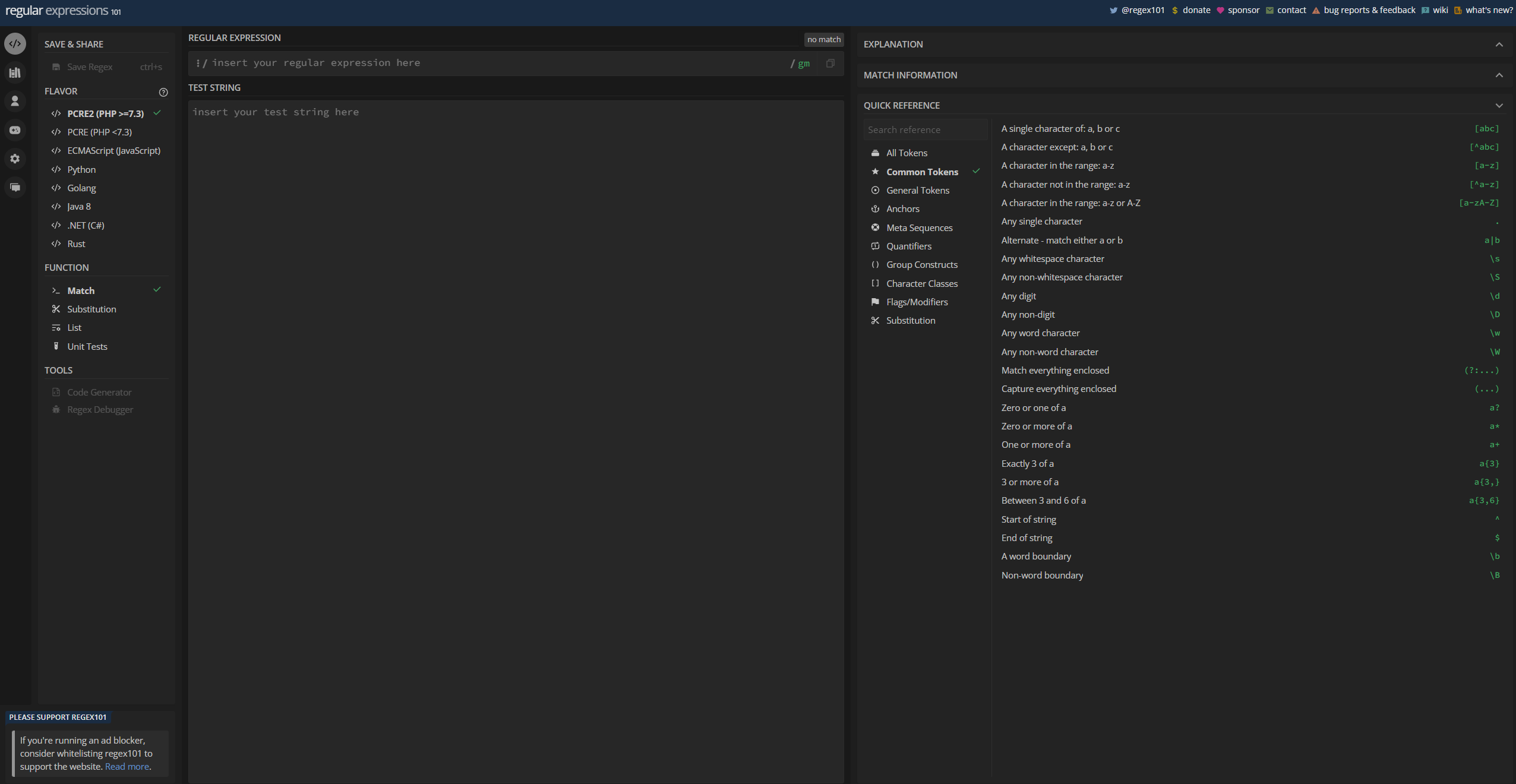This screenshot has height=784, width=1516.
Task: Open the regex editor sidebar icon
Action: 15,44
